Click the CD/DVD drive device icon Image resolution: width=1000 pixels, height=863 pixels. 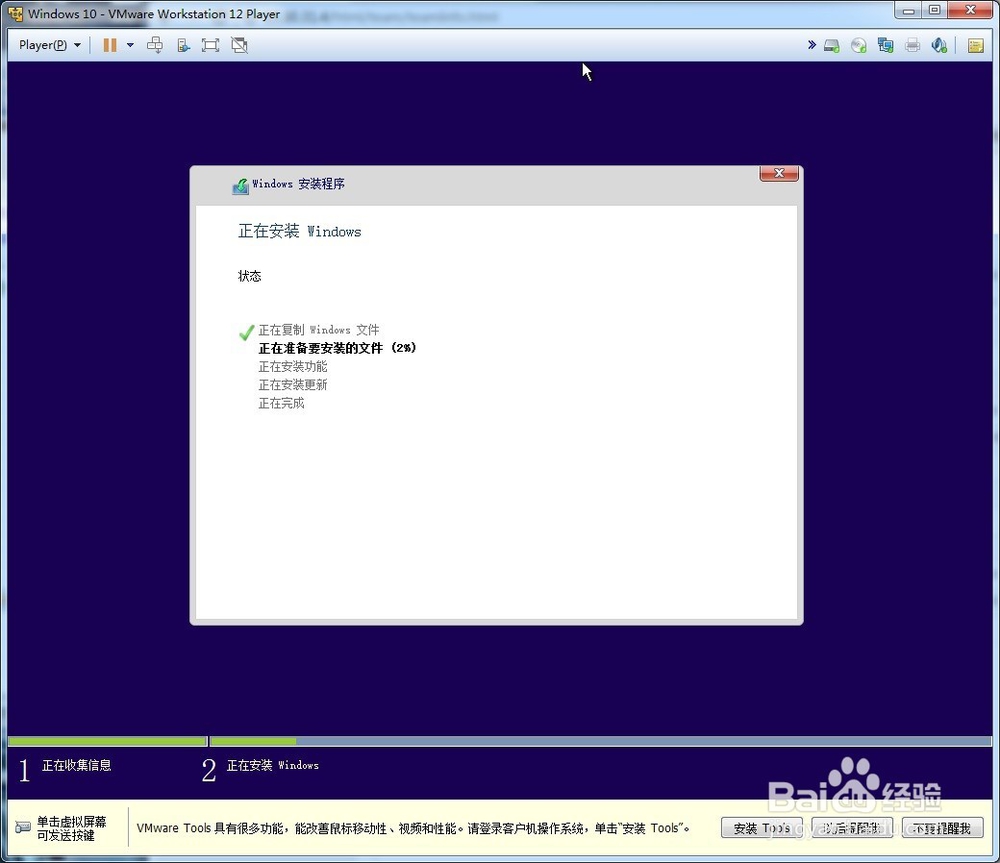click(858, 45)
